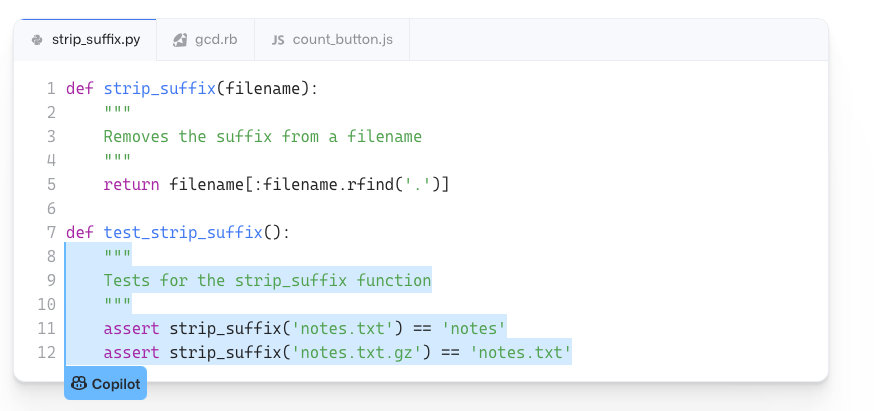
Task: Click line number 5 in the gutter
Action: tap(51, 185)
